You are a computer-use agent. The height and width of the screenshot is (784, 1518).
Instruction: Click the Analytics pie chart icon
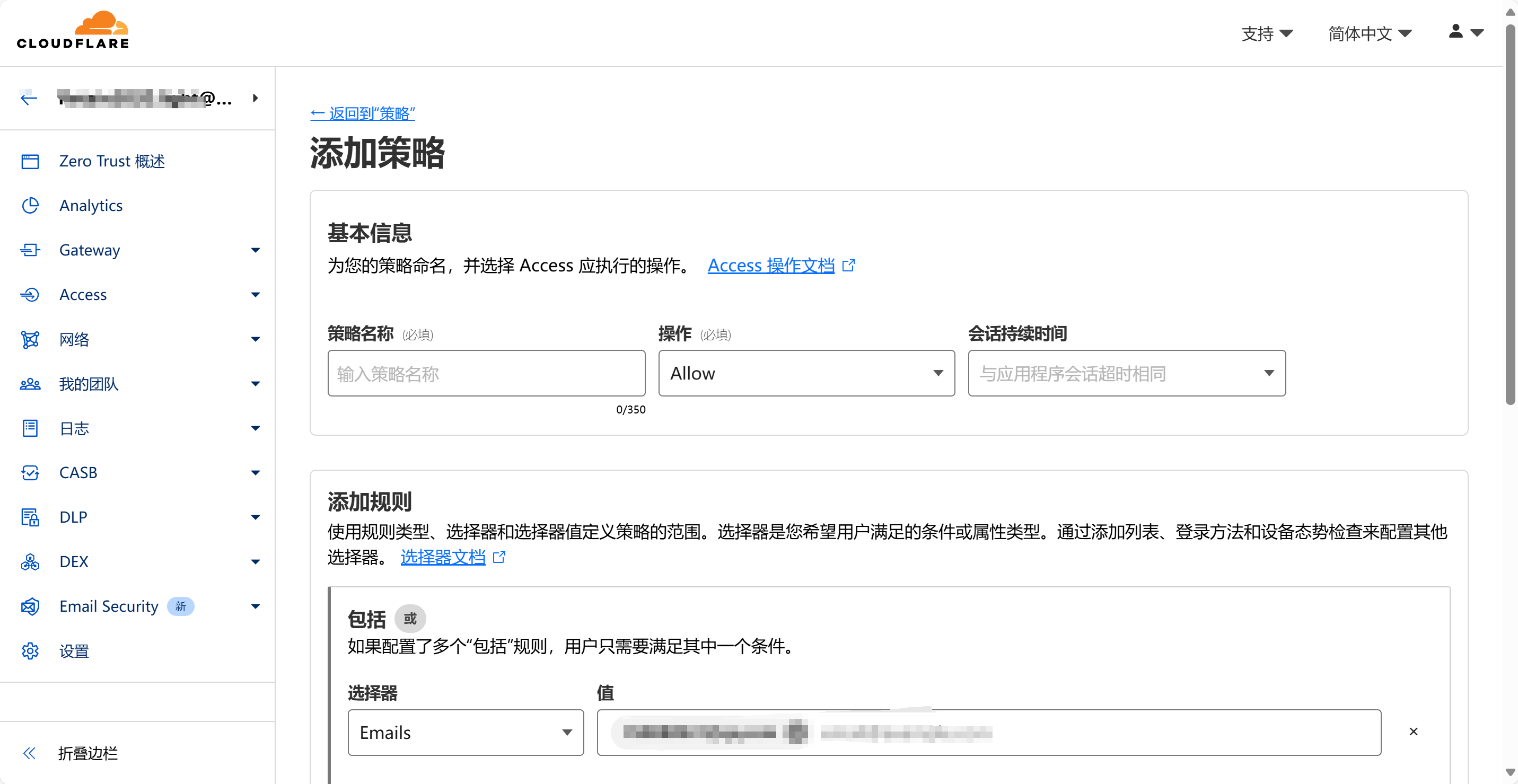coord(30,206)
